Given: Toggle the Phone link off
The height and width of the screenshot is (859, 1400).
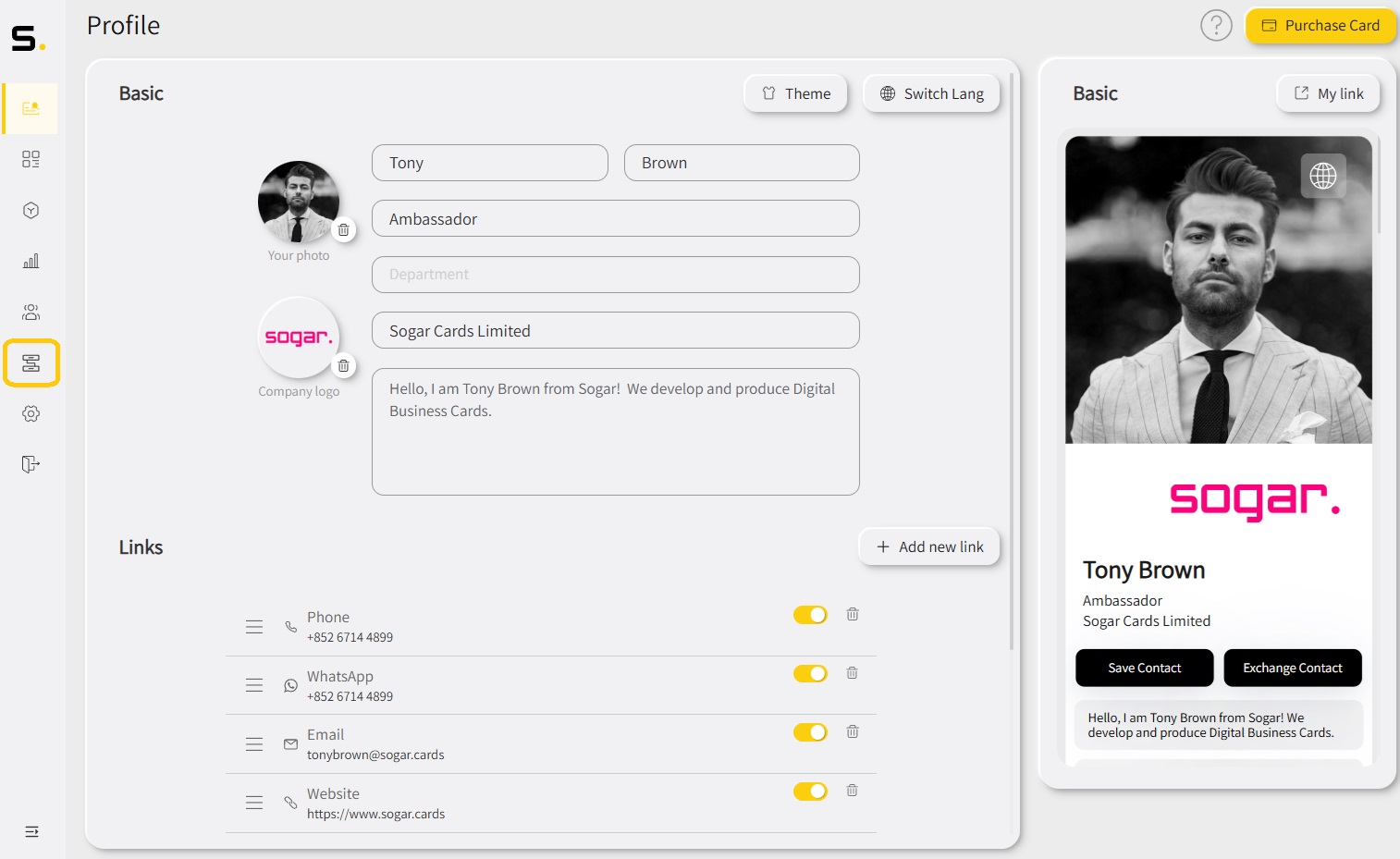Looking at the screenshot, I should pos(810,615).
